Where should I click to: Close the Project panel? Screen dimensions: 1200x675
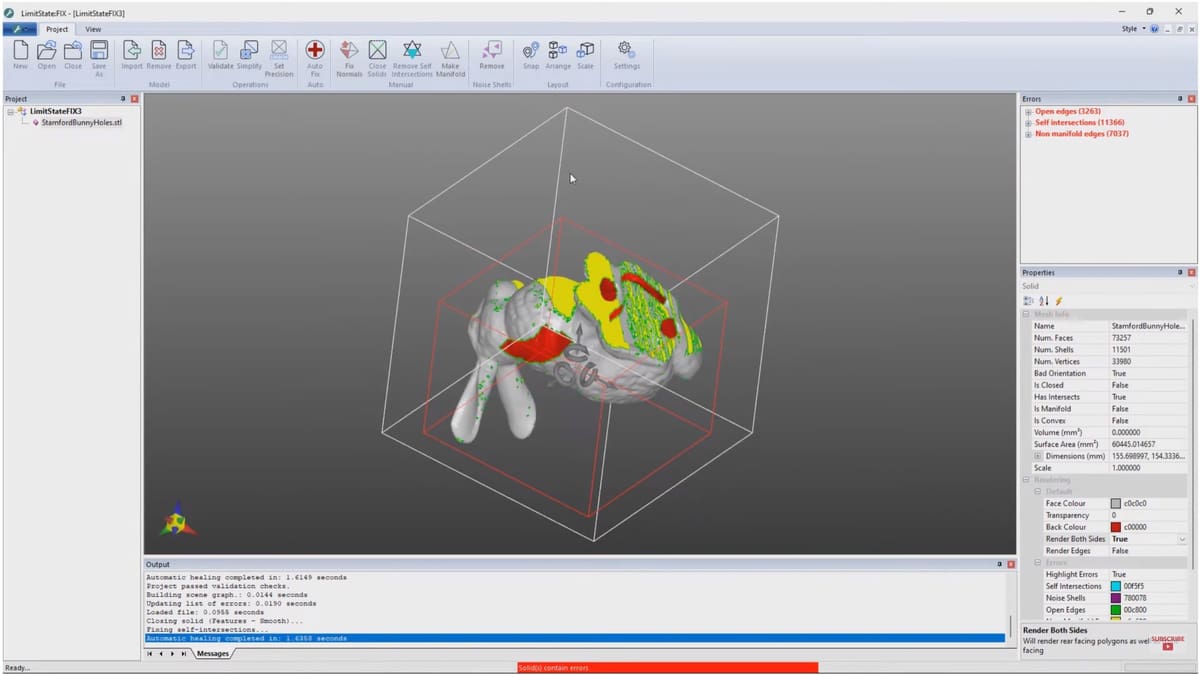(x=135, y=99)
